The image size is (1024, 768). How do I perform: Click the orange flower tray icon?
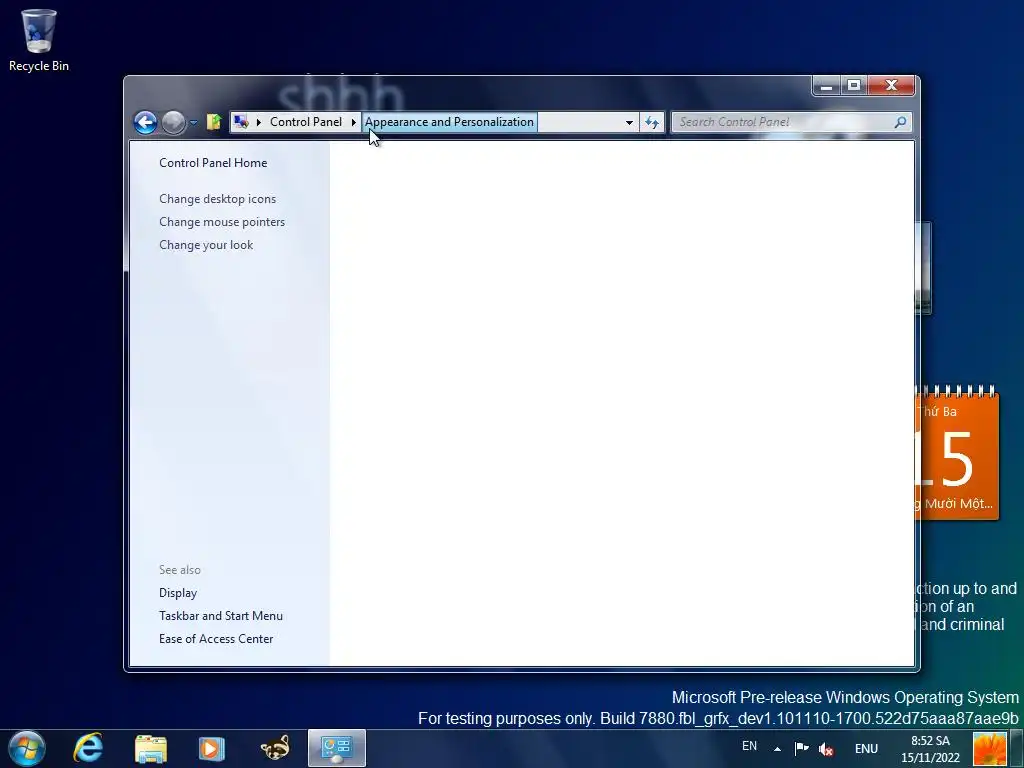tap(990, 749)
